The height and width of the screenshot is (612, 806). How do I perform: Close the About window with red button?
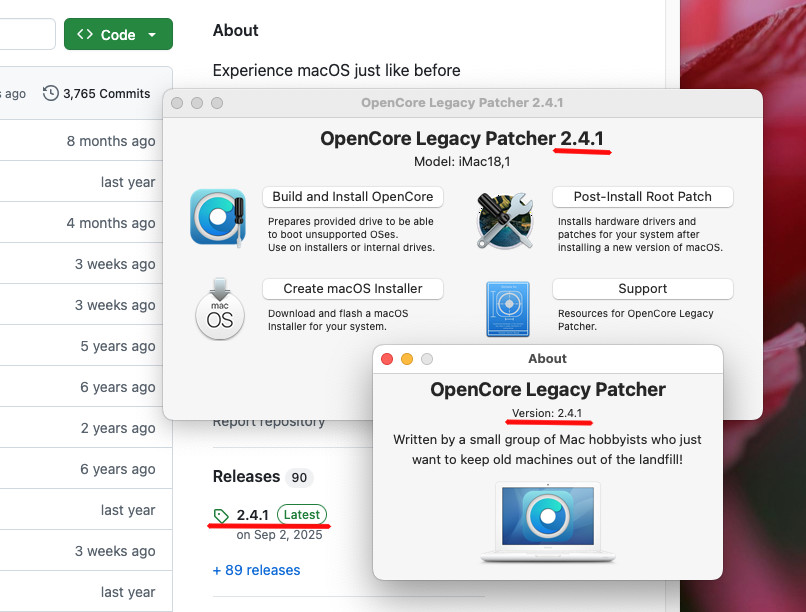point(387,359)
